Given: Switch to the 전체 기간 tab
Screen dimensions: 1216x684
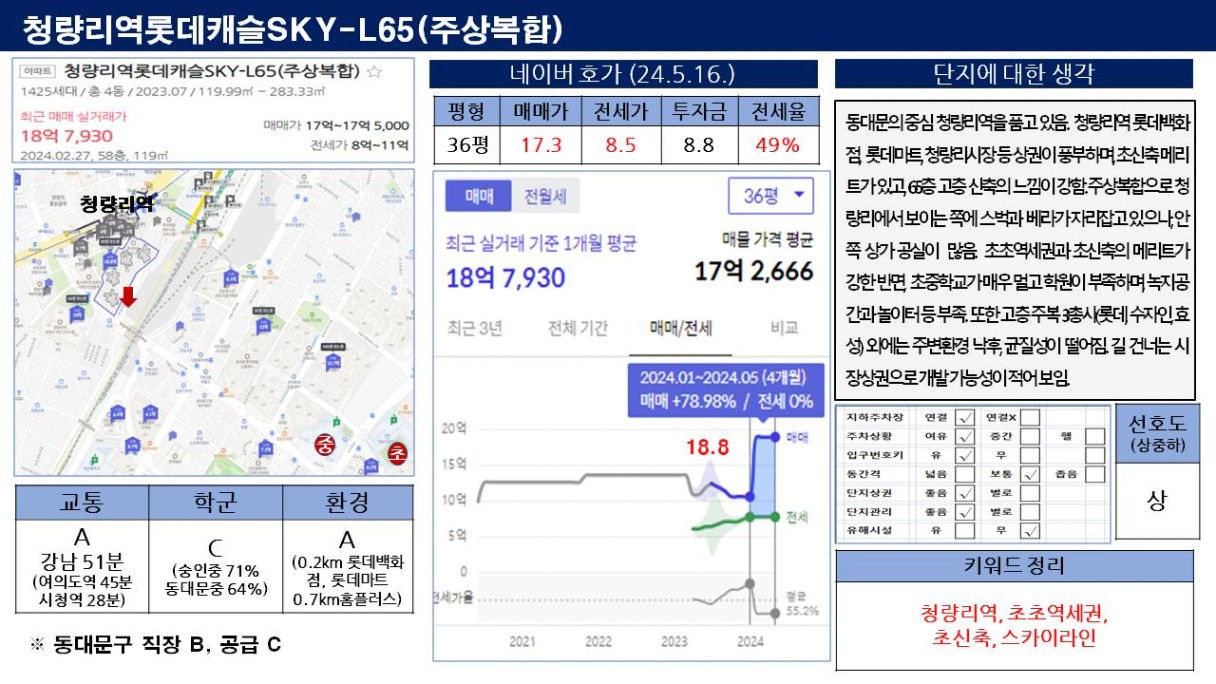Looking at the screenshot, I should [x=577, y=329].
